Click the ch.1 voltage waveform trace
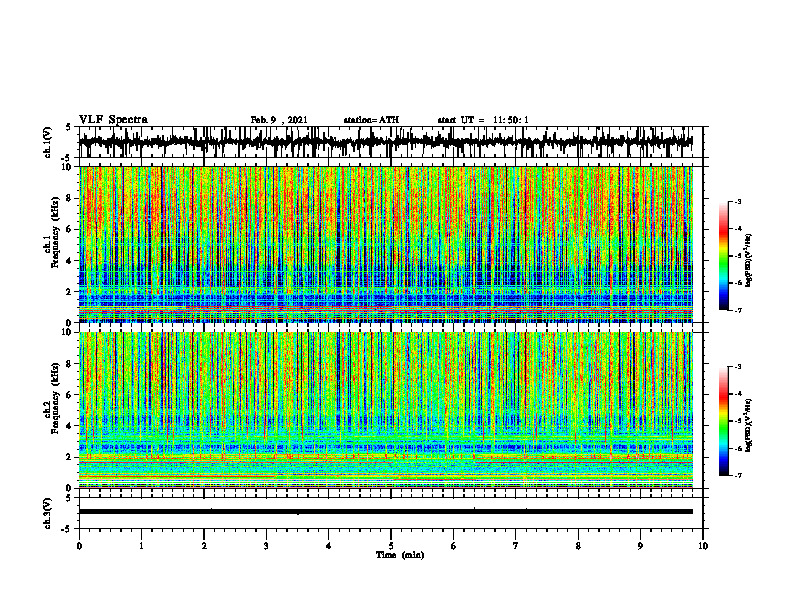 [385, 142]
